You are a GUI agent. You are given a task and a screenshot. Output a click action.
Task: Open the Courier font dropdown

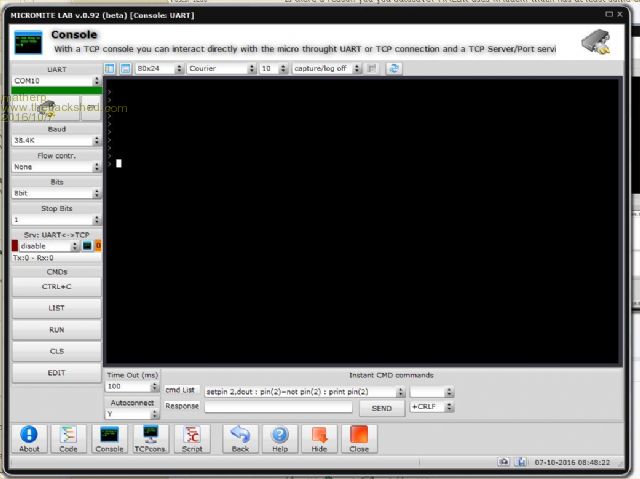tap(220, 69)
